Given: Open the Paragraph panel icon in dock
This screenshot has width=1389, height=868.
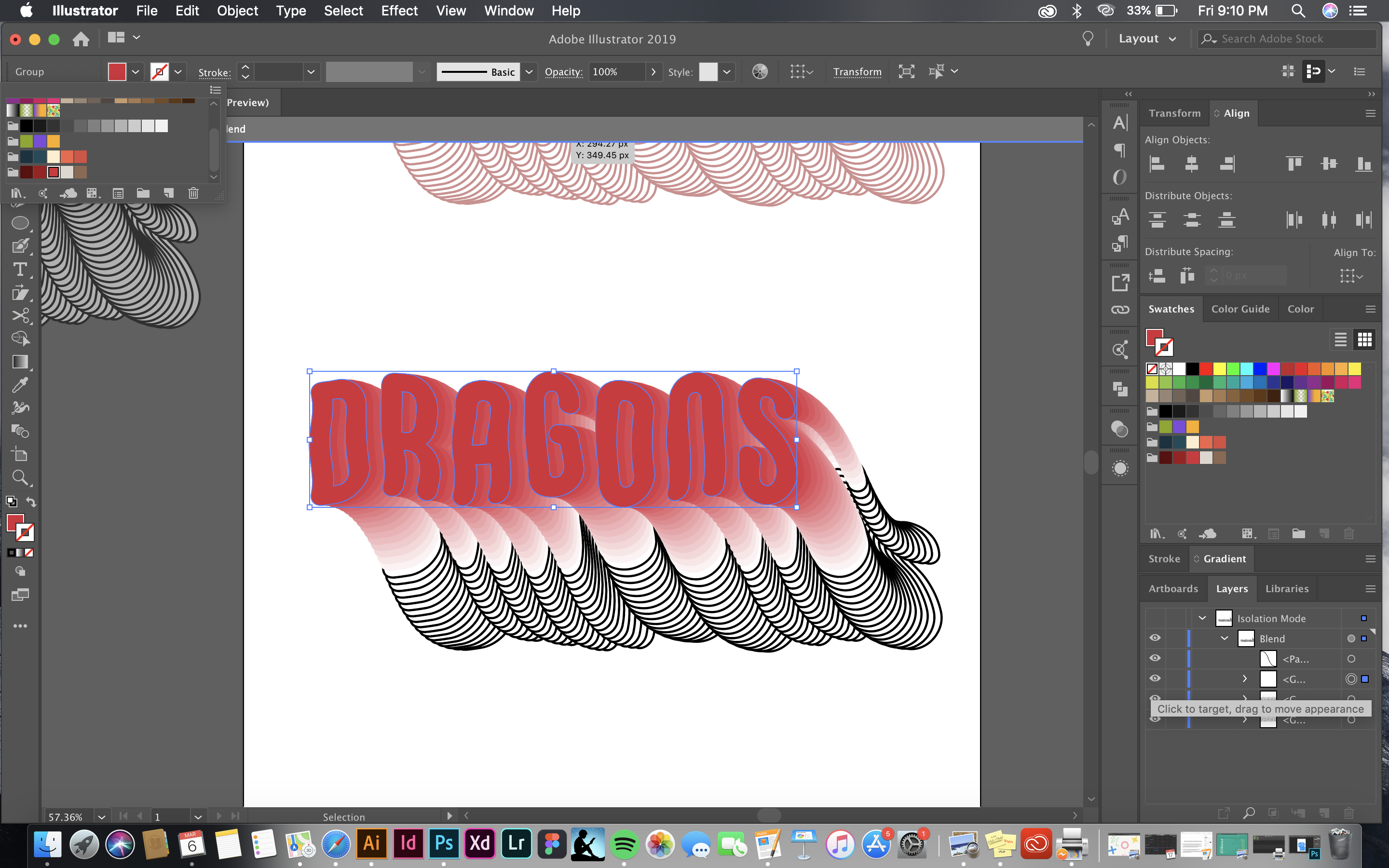Looking at the screenshot, I should click(1120, 150).
